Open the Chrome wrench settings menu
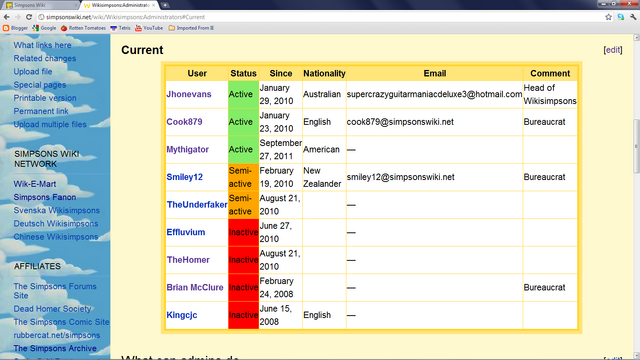Image resolution: width=640 pixels, height=360 pixels. point(633,17)
